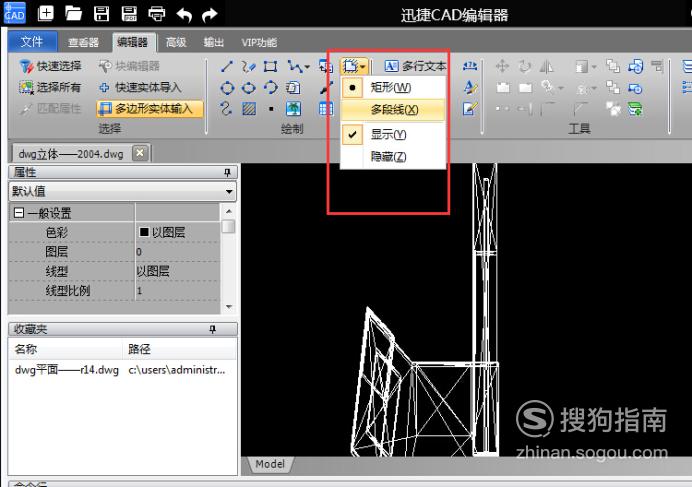Print the drawing with the printer icon
692x487 pixels.
pos(157,14)
